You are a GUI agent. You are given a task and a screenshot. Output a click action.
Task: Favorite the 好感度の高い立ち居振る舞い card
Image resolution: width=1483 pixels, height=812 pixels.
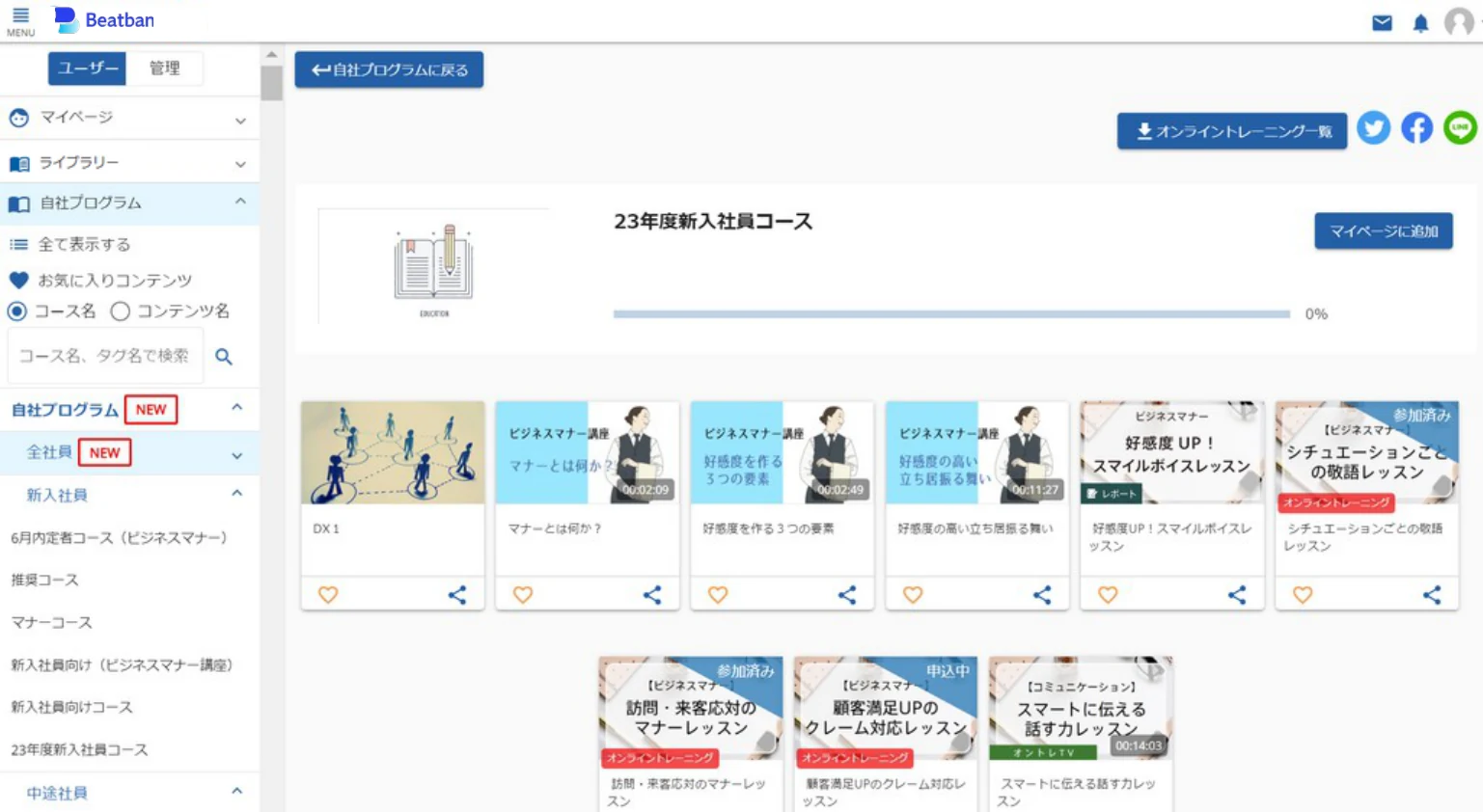(913, 595)
